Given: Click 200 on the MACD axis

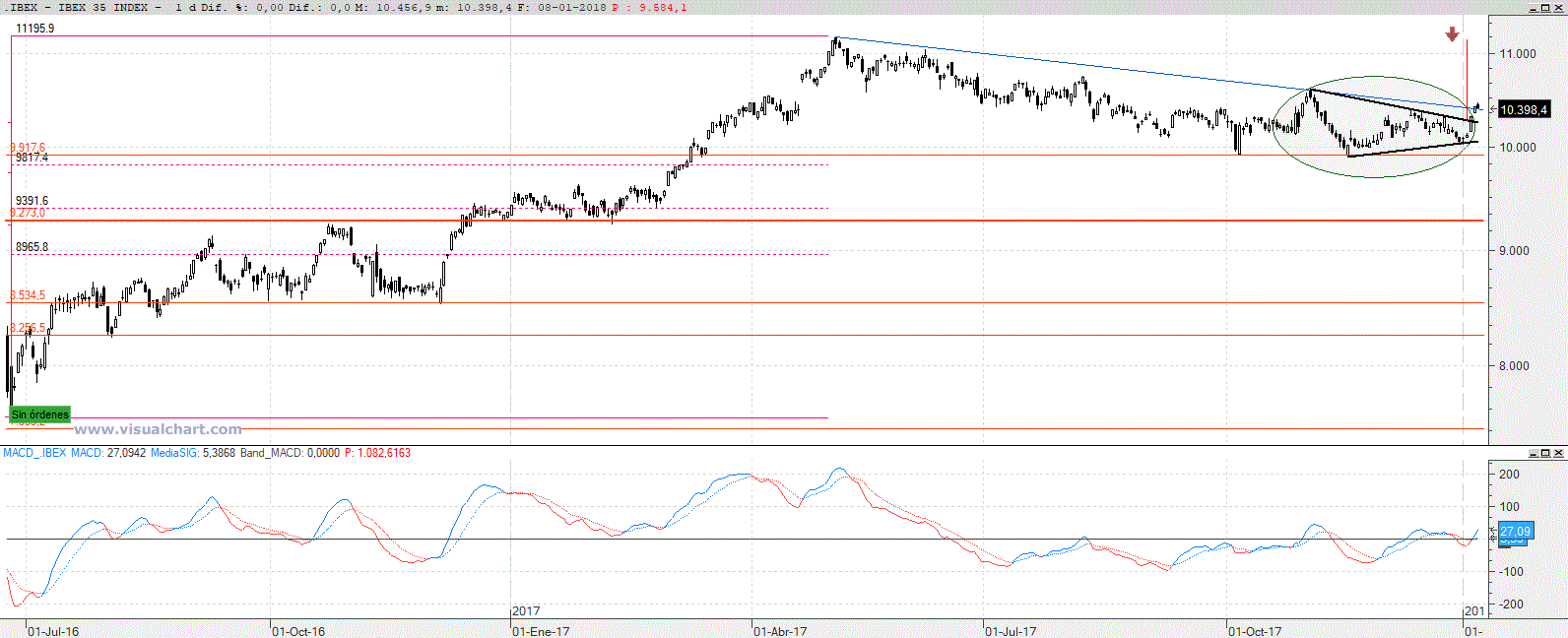Looking at the screenshot, I should coord(1509,475).
